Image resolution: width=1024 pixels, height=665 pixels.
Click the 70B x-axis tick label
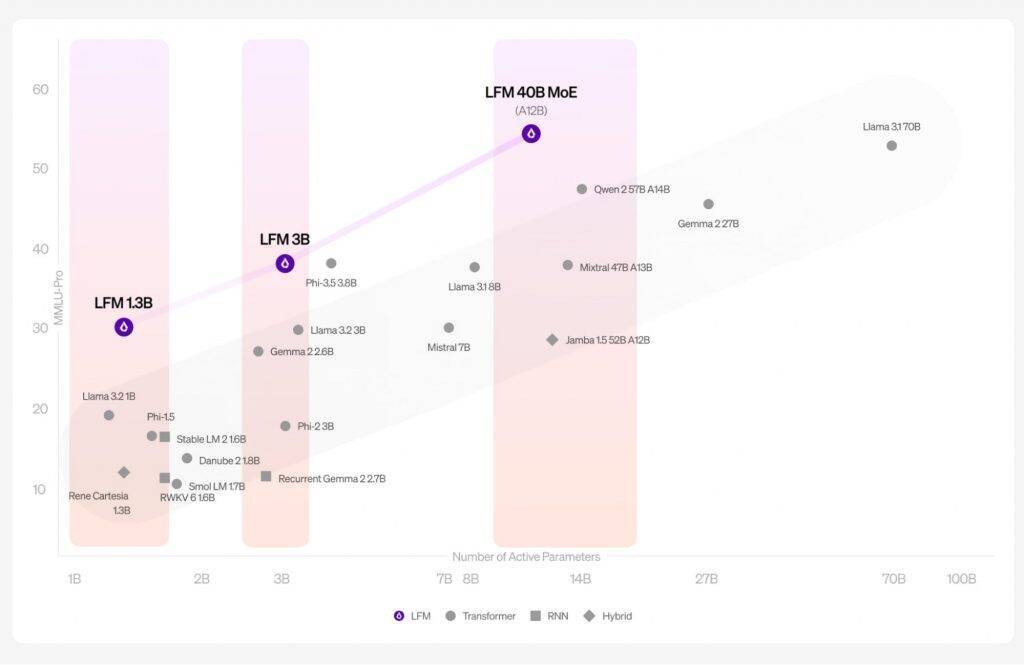click(x=893, y=579)
